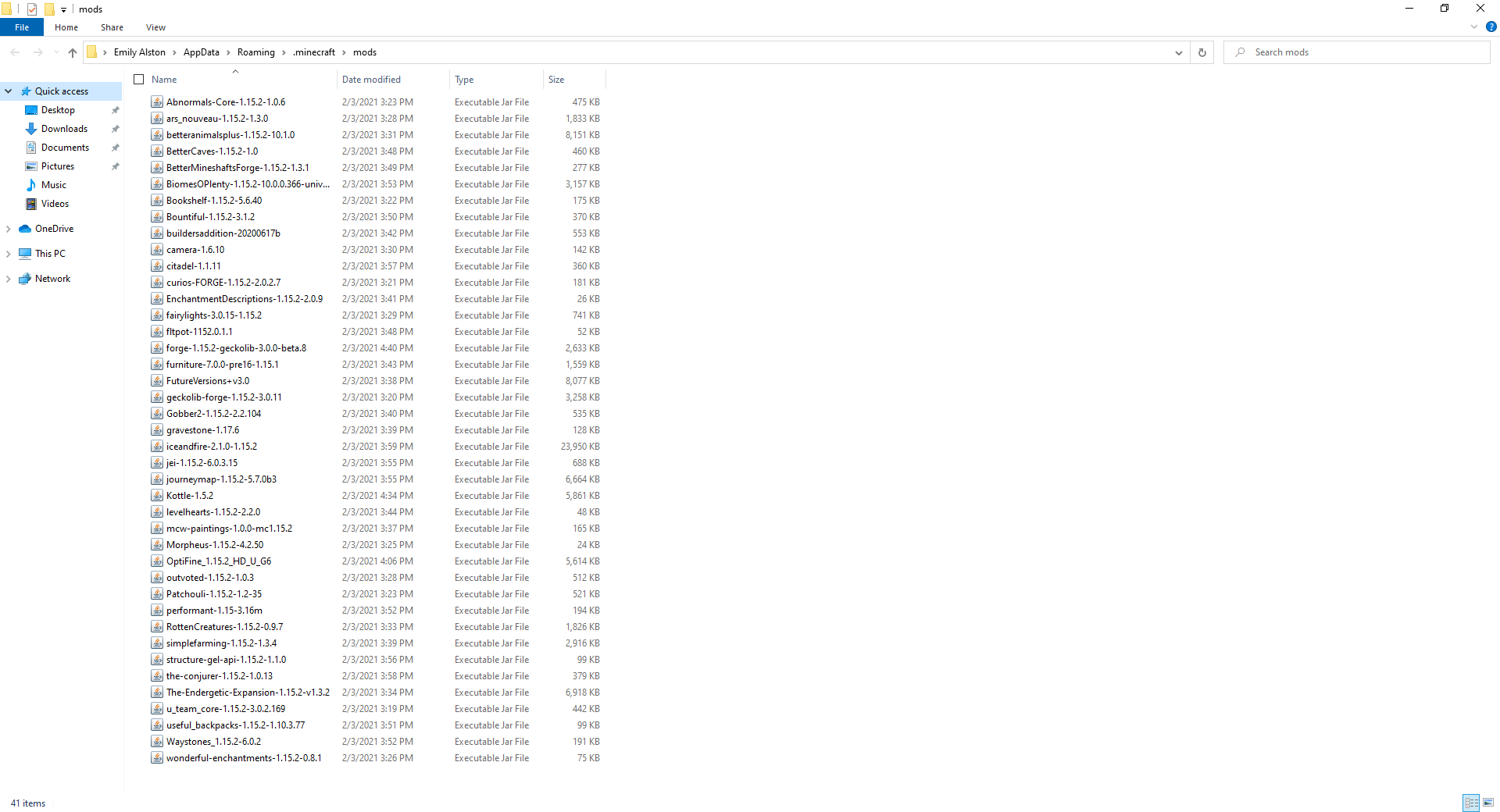Select Documents in Quick access

65,148
